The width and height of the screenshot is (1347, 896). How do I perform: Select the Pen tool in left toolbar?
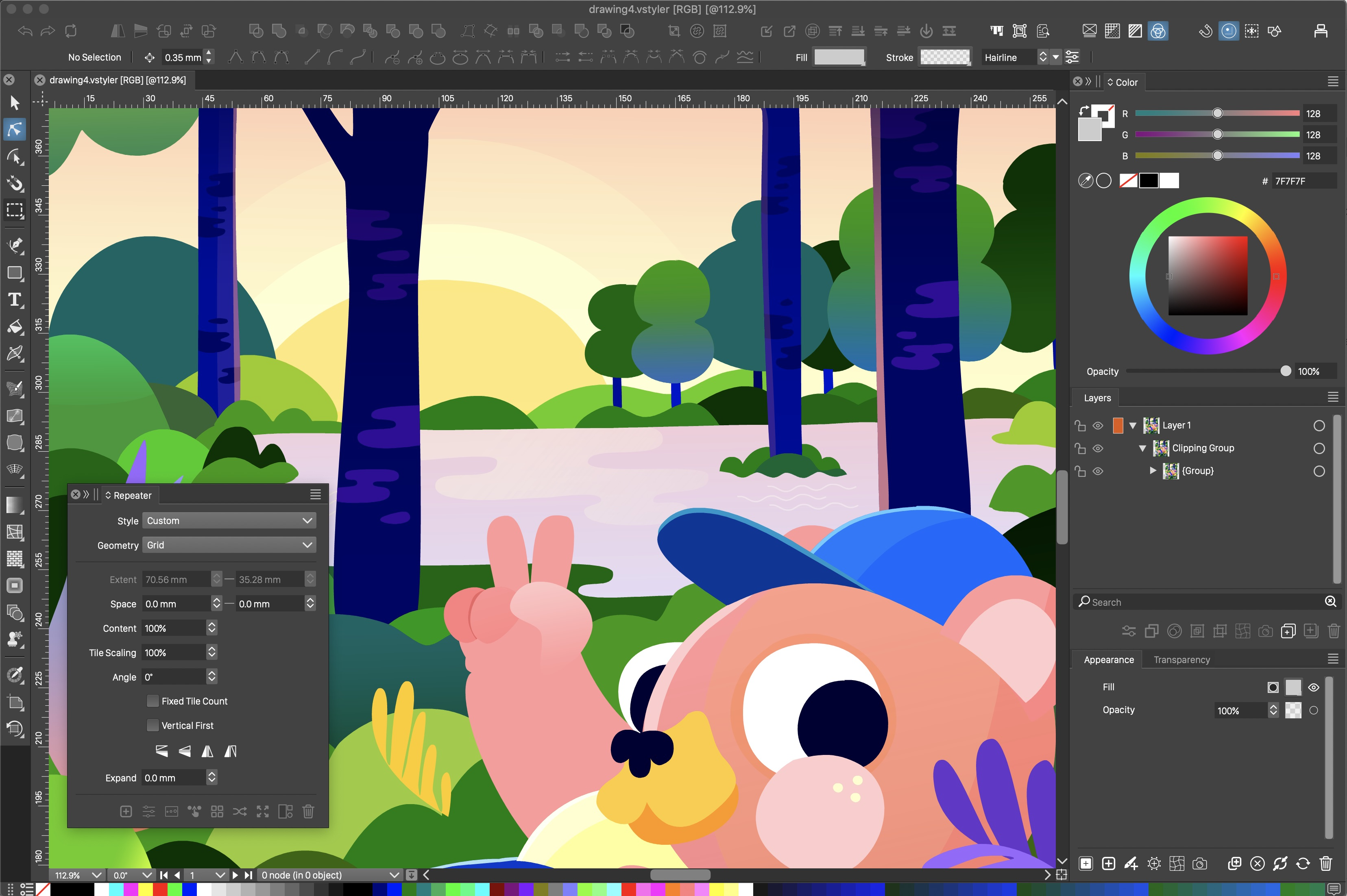(15, 245)
